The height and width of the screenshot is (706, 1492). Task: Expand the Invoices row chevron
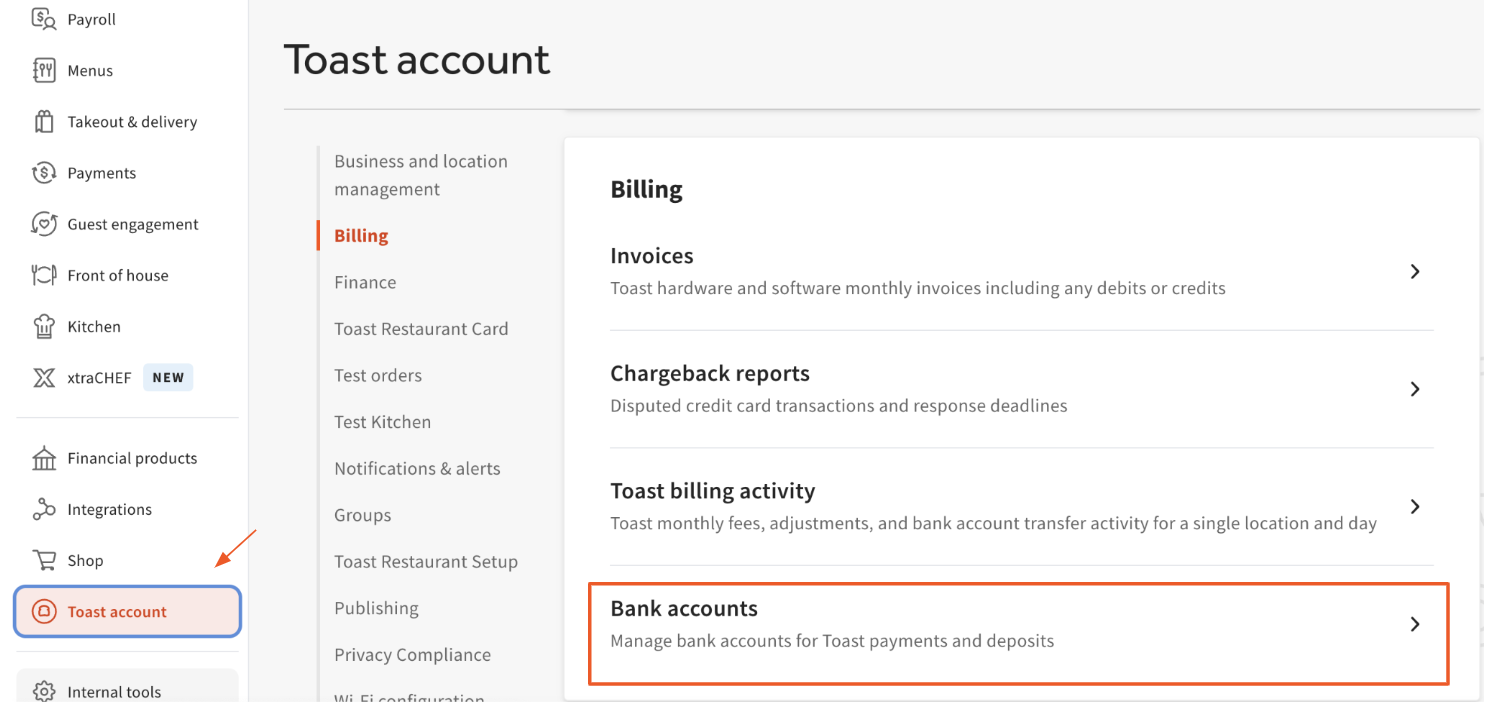click(x=1414, y=271)
